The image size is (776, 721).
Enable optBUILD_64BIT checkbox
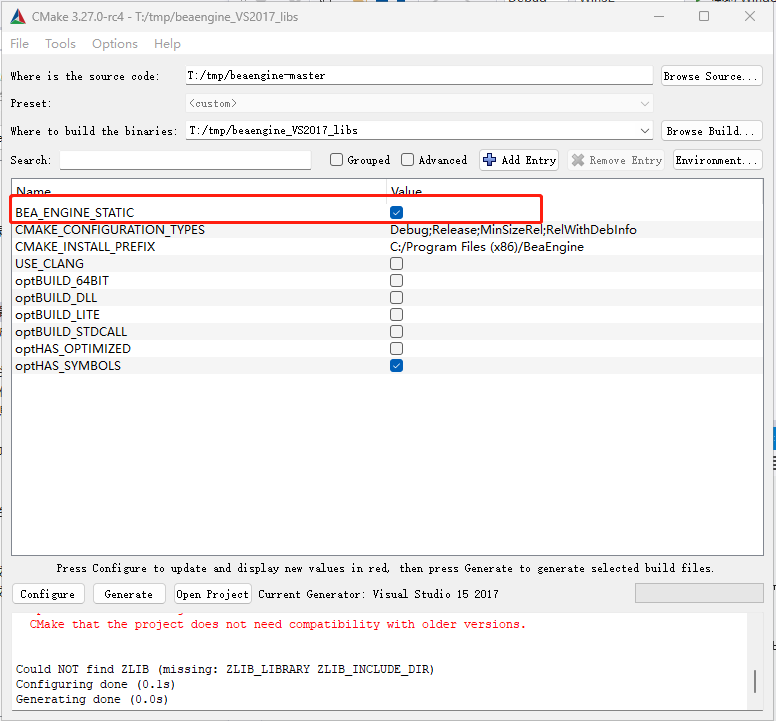[x=397, y=281]
